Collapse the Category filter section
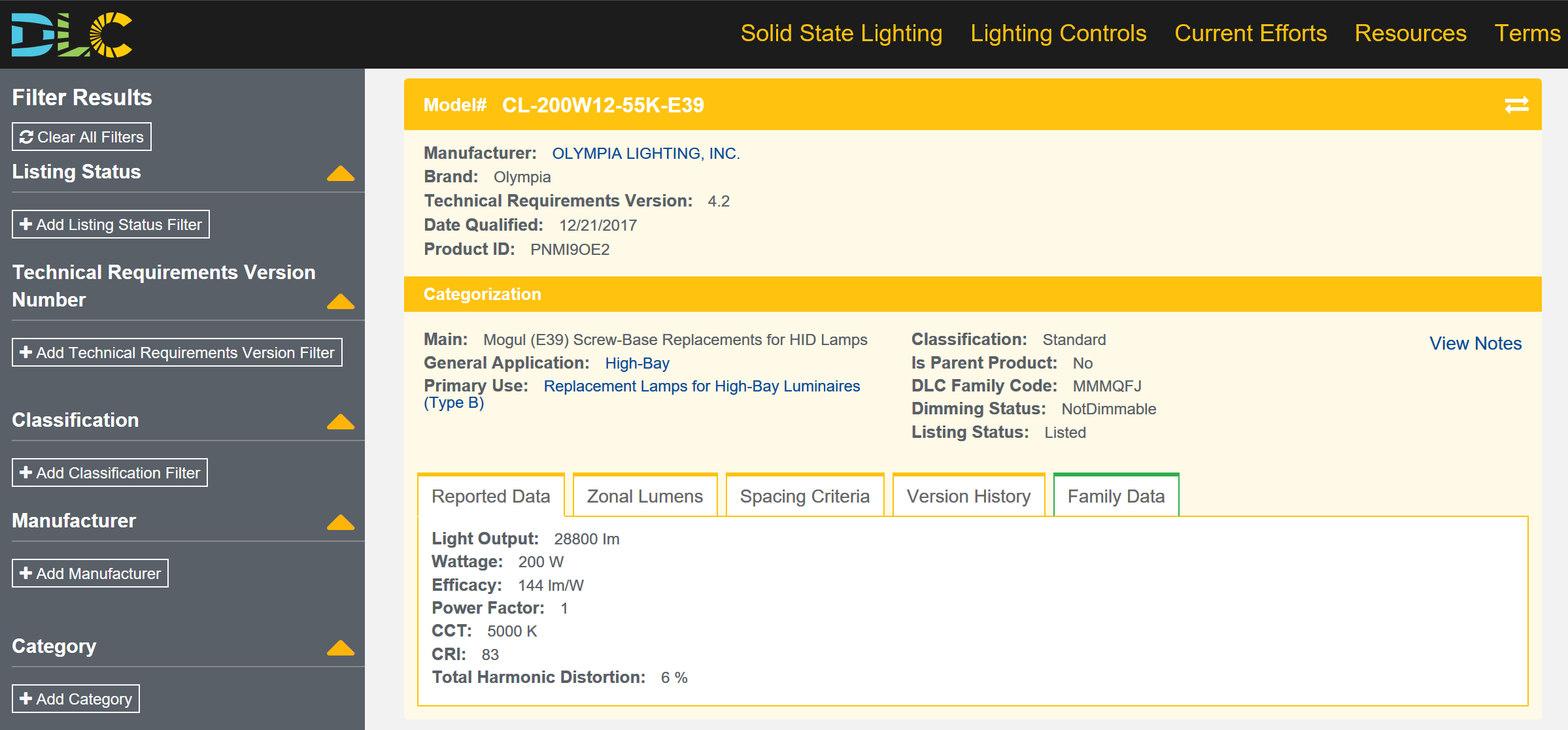This screenshot has height=730, width=1568. point(341,648)
